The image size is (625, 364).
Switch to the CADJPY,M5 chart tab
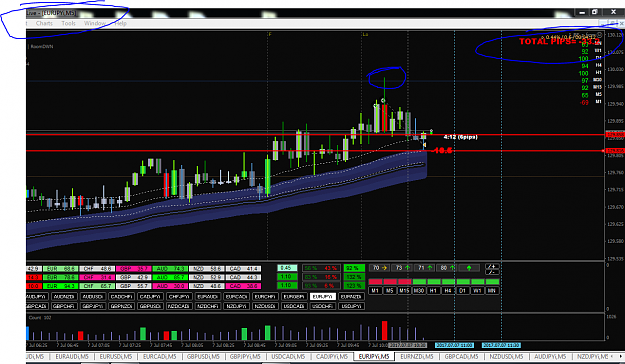(x=332, y=356)
